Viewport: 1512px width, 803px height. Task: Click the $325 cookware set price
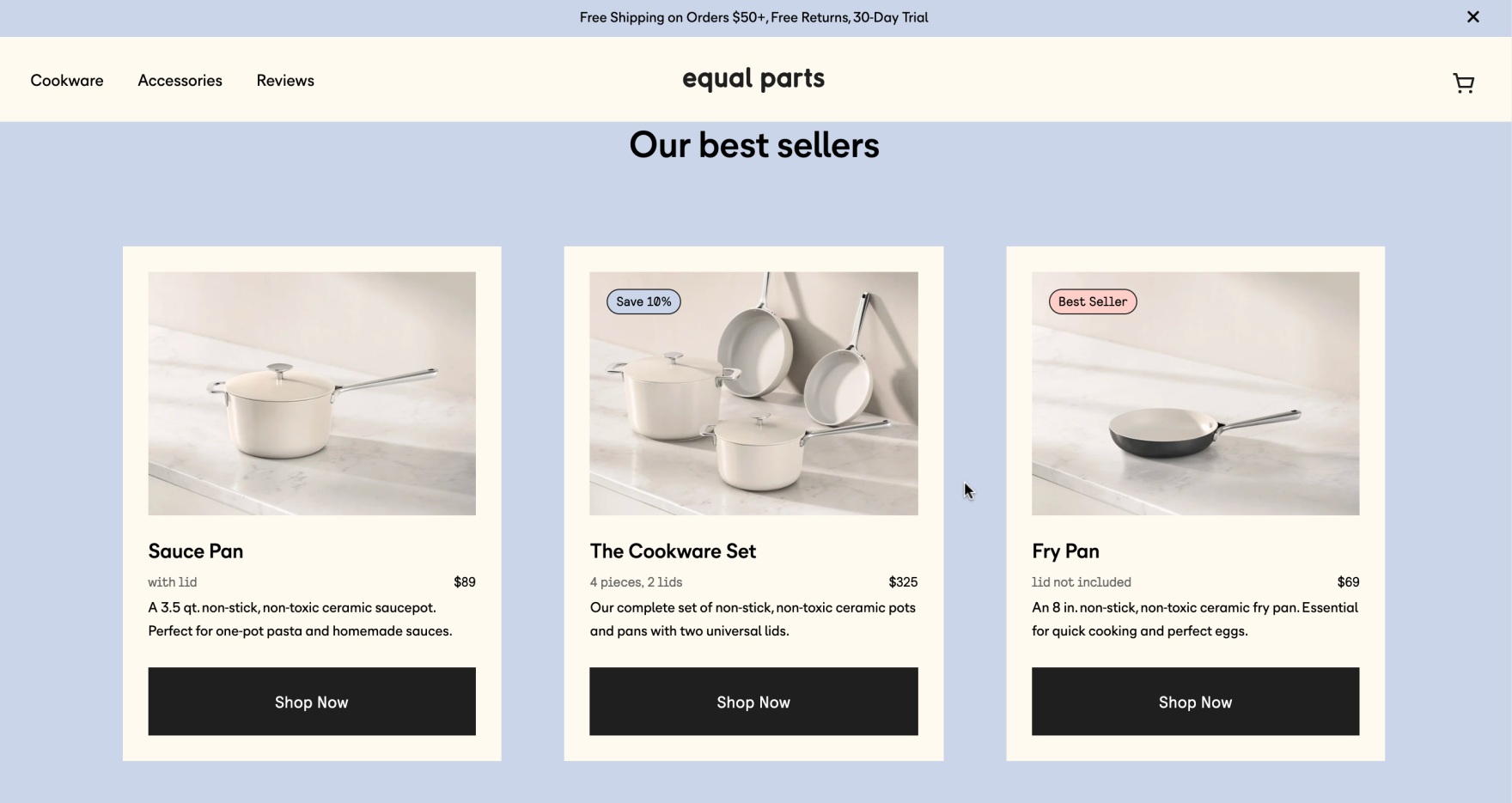point(903,582)
